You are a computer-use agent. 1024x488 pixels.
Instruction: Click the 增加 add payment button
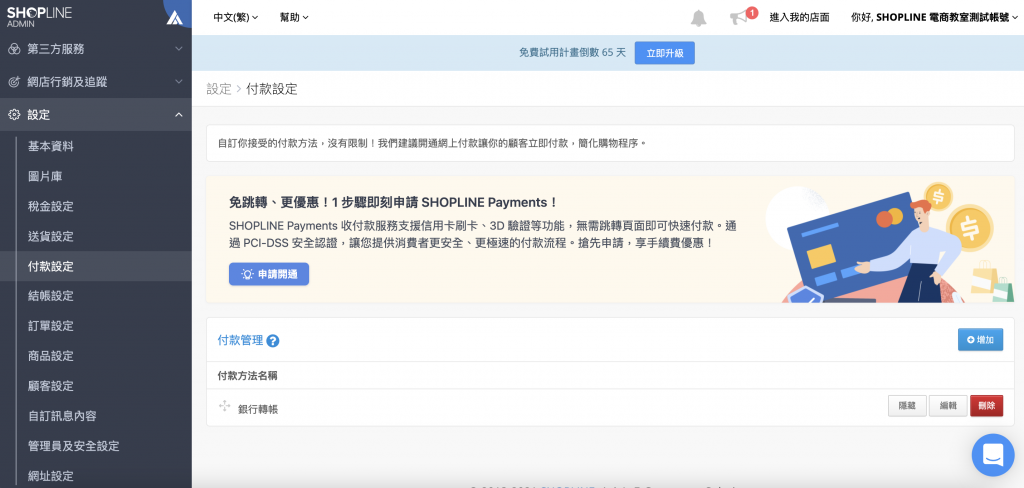click(980, 340)
